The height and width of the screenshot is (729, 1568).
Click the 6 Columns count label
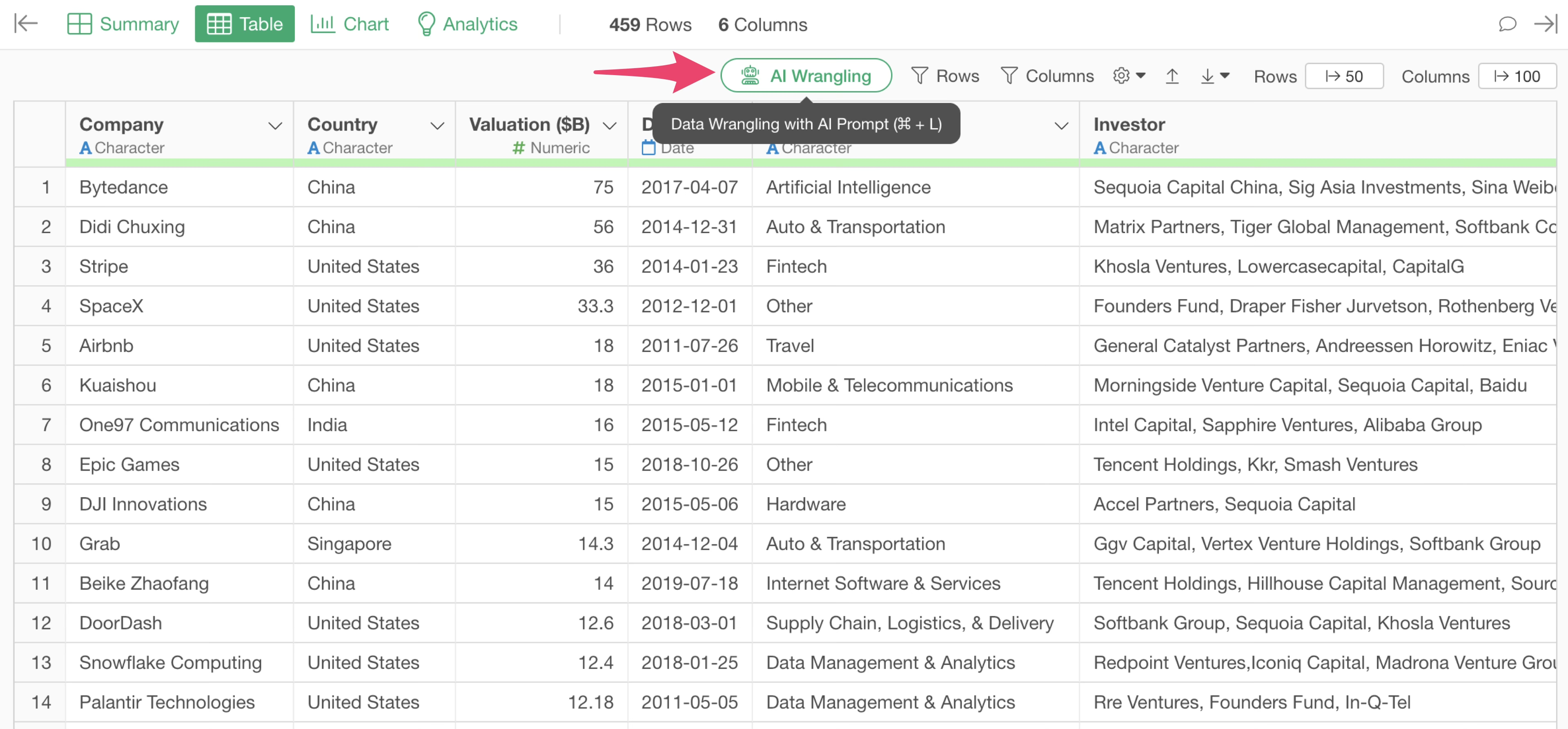coord(762,24)
